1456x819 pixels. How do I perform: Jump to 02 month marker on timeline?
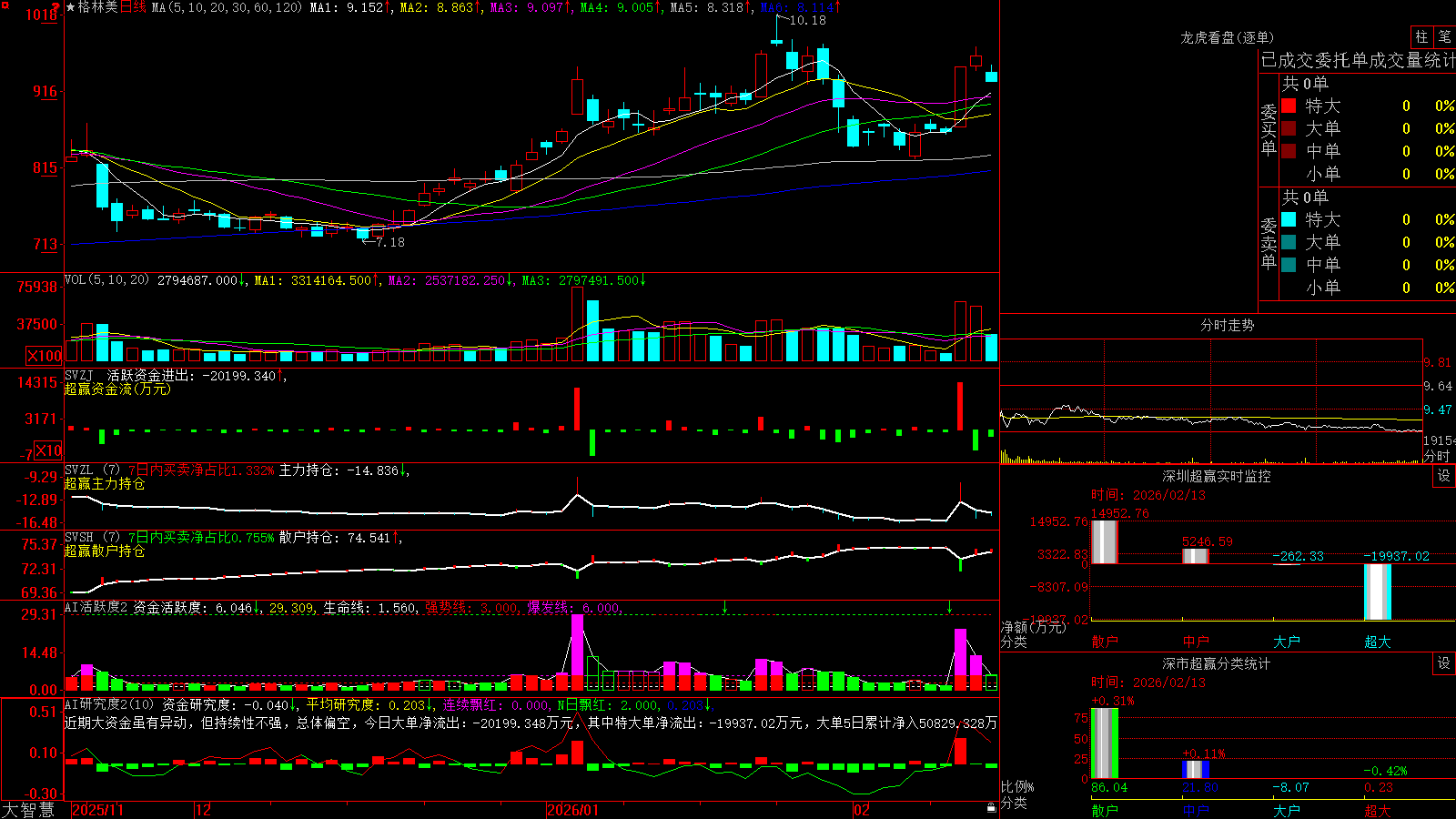pyautogui.click(x=862, y=810)
